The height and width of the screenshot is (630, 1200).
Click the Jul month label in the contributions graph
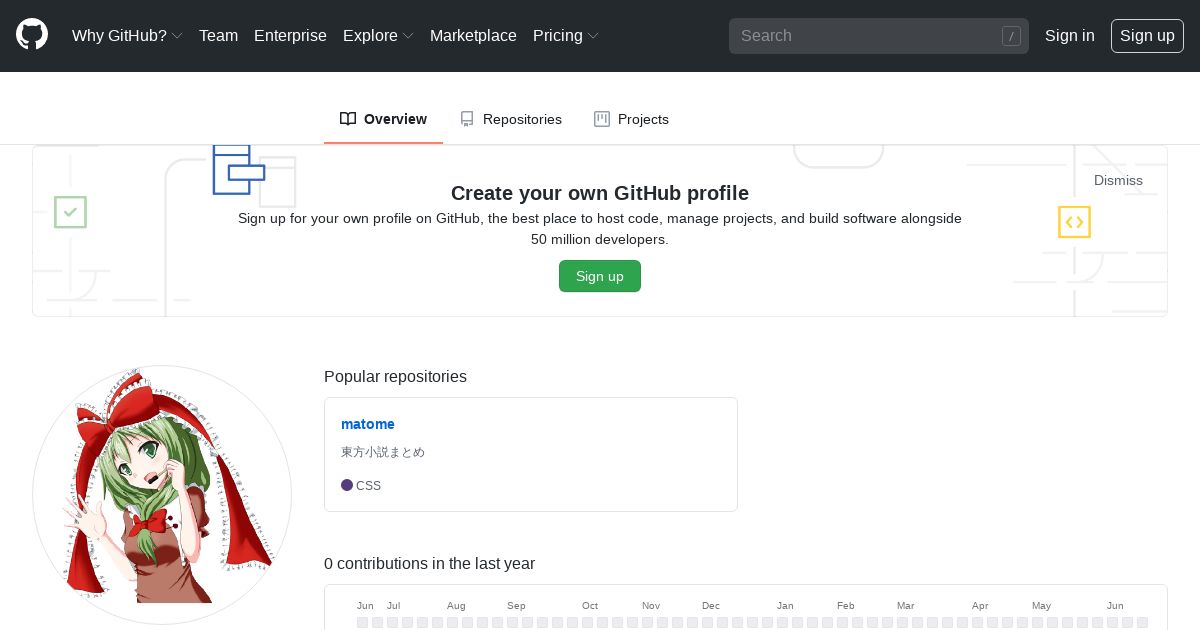(394, 606)
